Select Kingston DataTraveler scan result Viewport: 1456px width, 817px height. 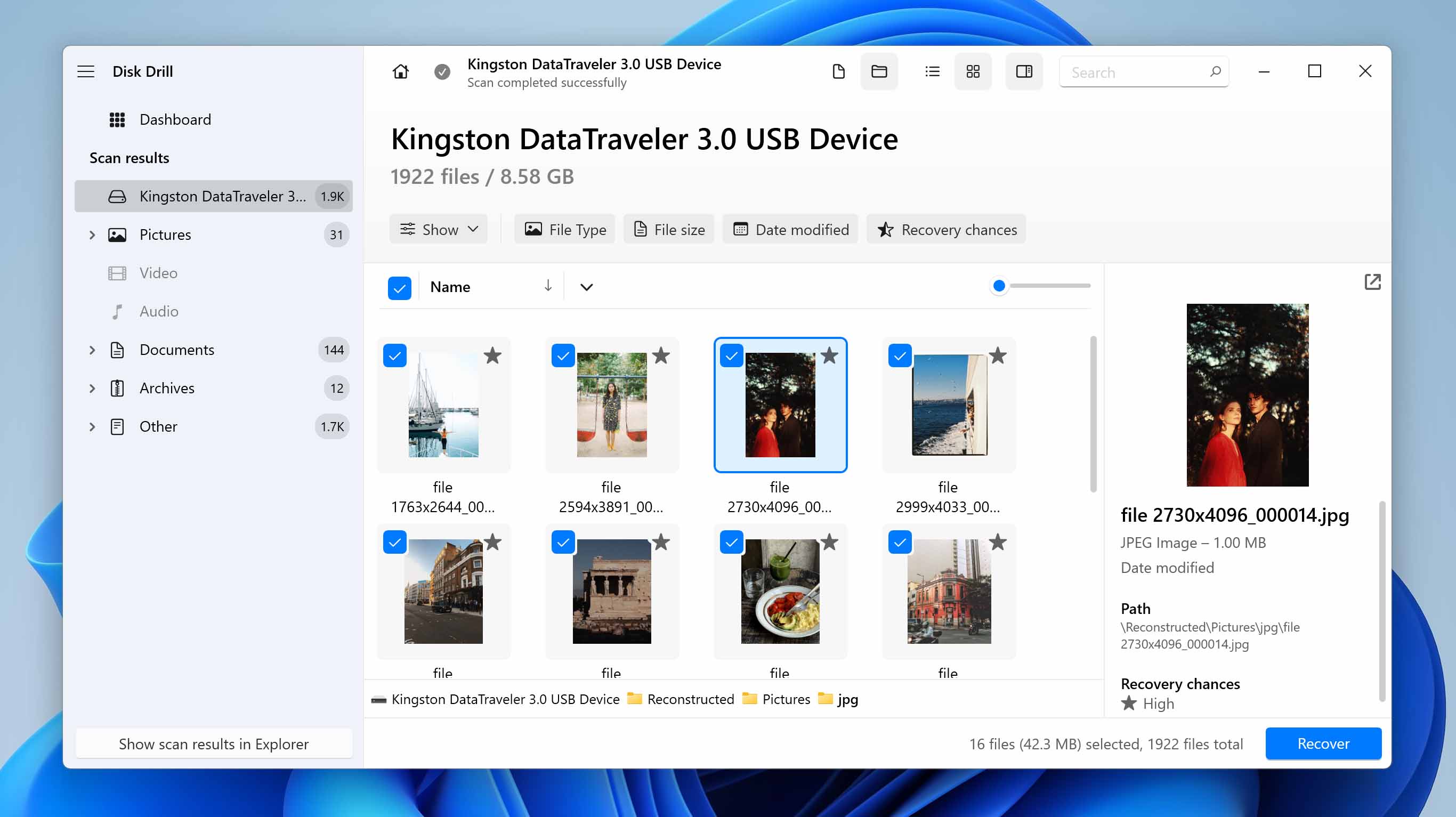214,196
